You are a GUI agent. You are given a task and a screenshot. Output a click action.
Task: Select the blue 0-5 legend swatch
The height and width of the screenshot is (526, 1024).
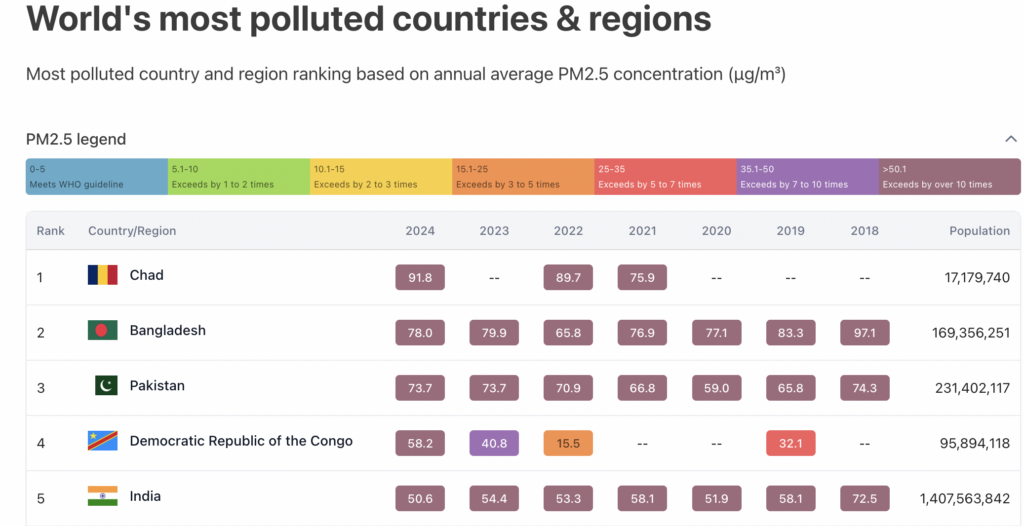96,176
